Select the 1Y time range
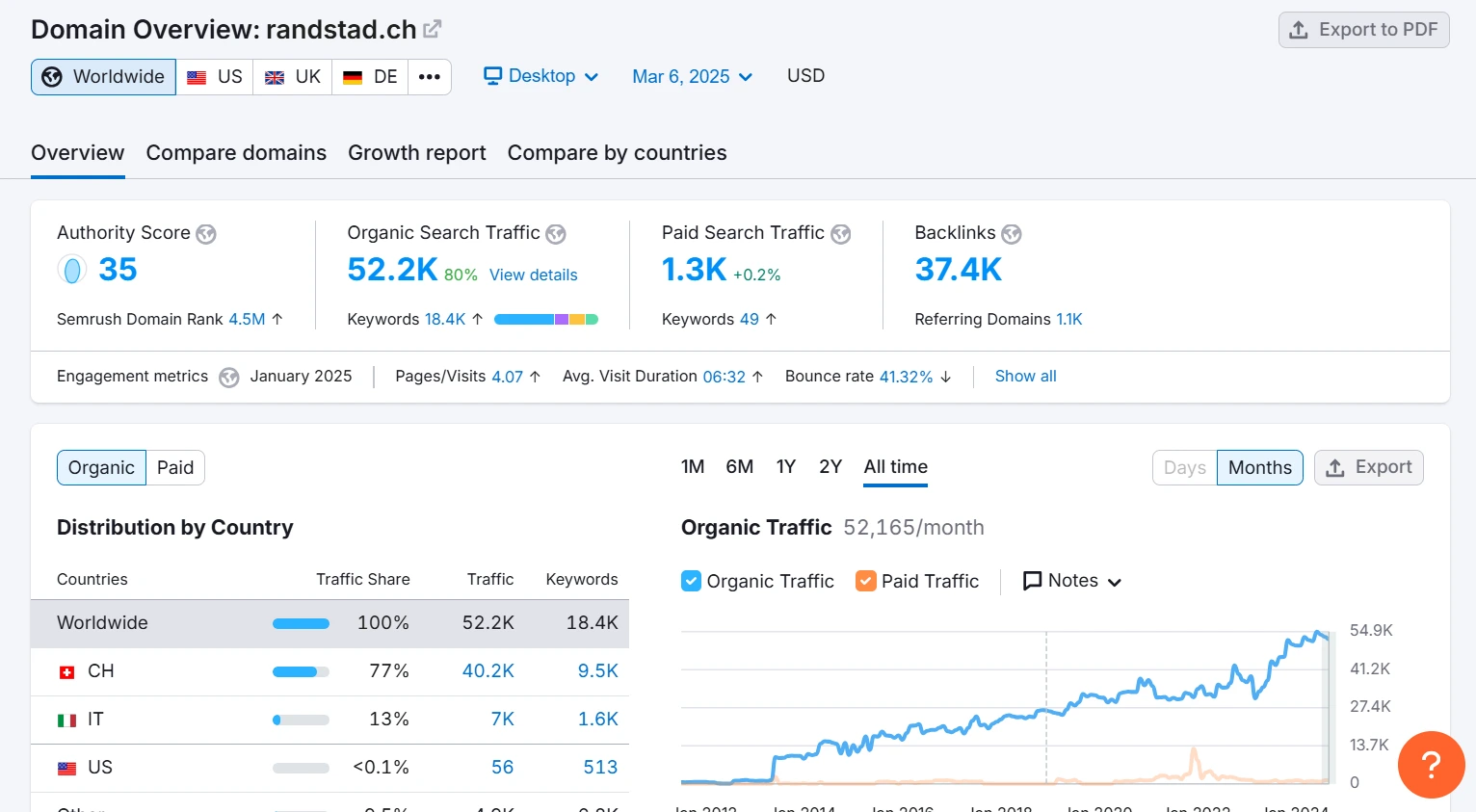 (786, 467)
